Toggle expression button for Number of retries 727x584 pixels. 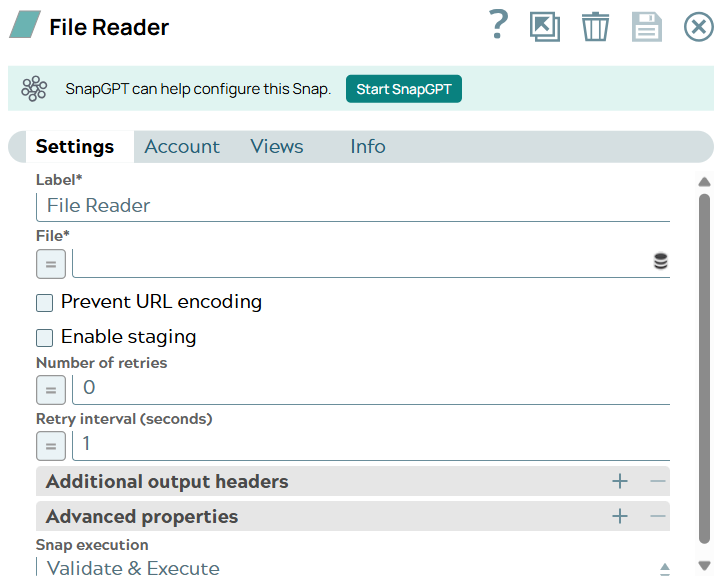click(x=51, y=390)
